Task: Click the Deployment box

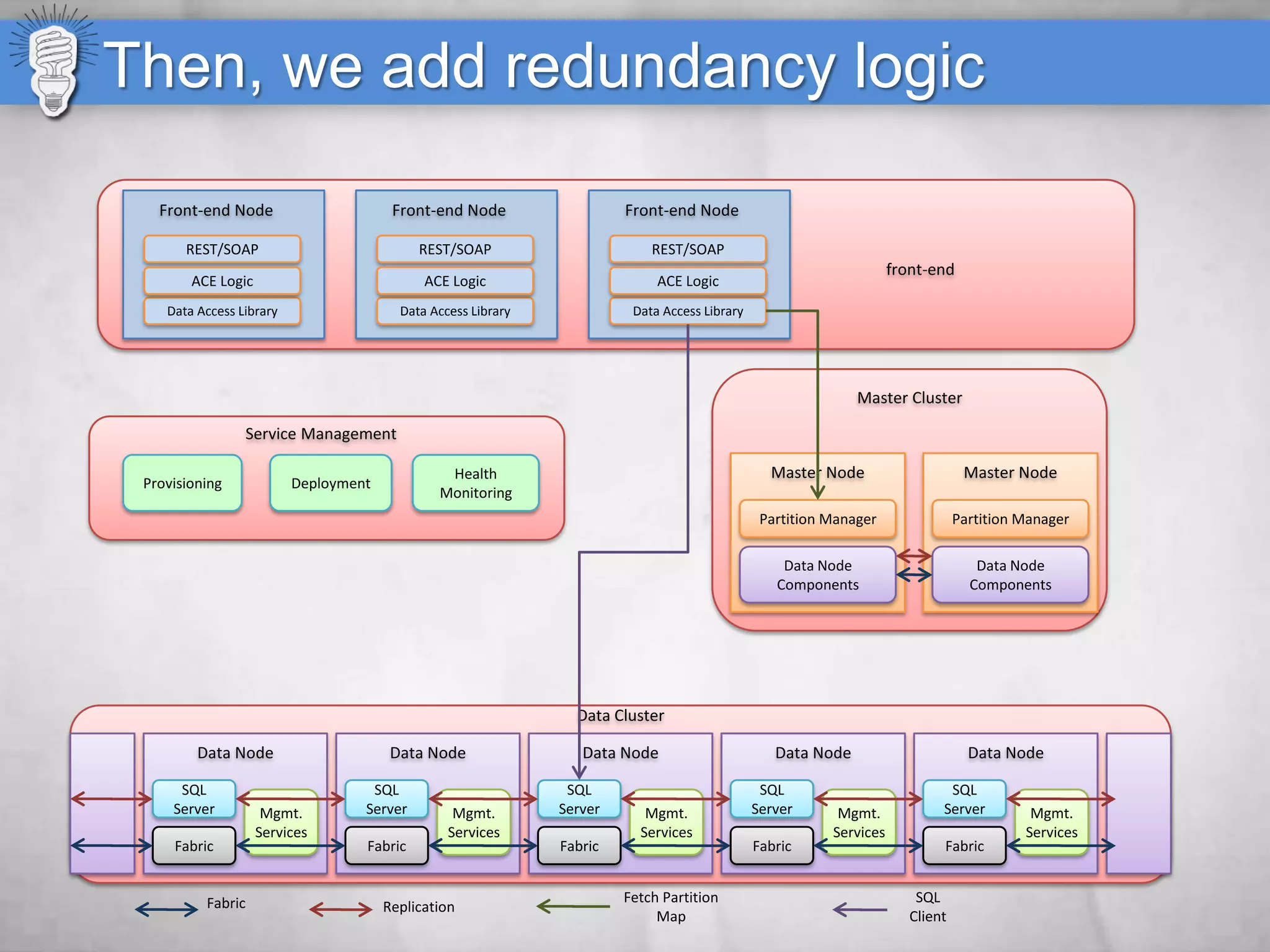Action: 331,483
